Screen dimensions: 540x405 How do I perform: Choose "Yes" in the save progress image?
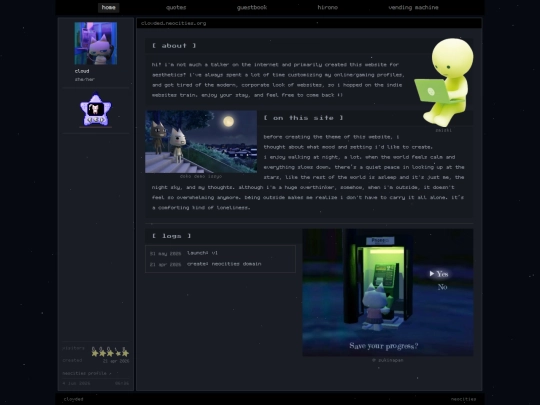(x=442, y=274)
